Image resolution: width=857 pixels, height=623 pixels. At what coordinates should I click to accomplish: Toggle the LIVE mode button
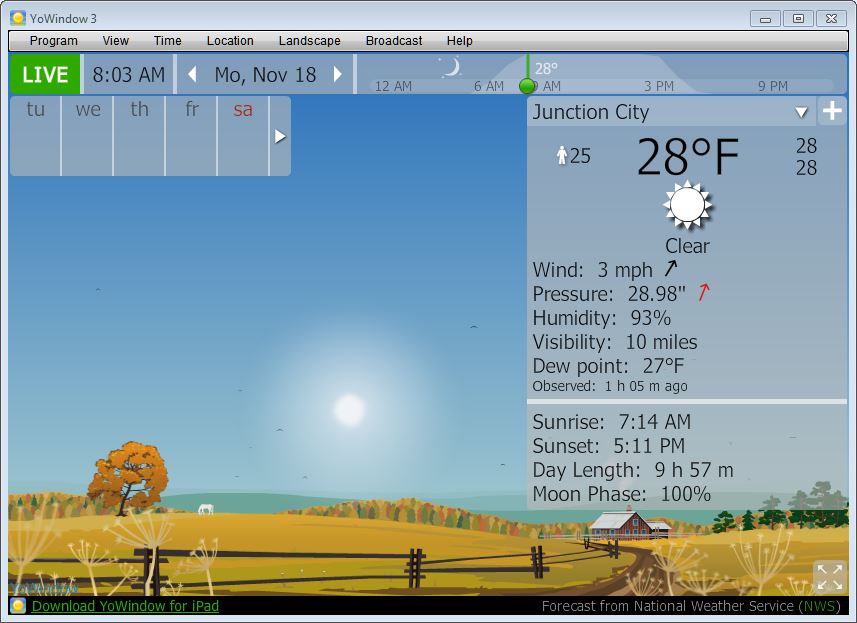[45, 75]
